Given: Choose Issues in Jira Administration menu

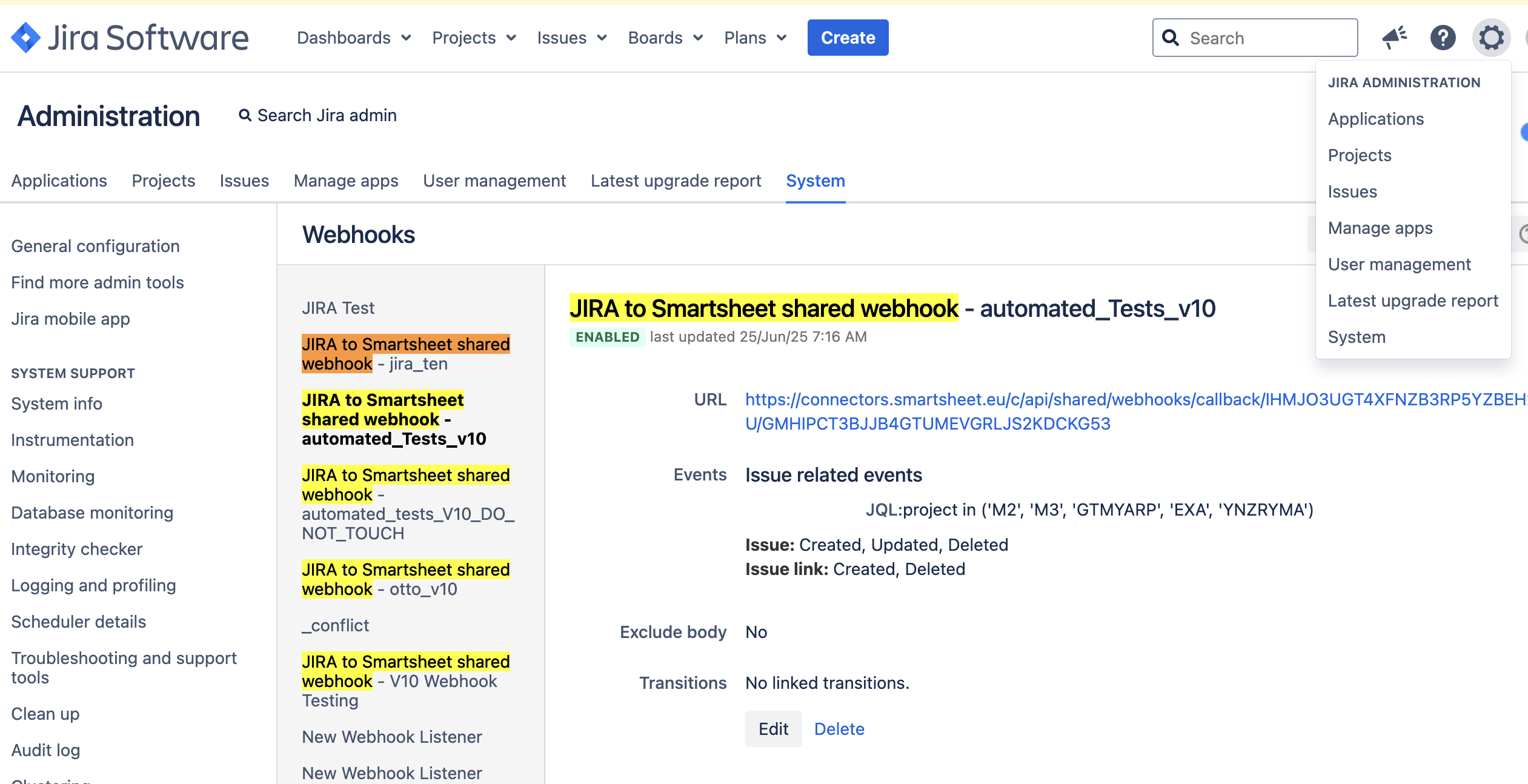Looking at the screenshot, I should point(1352,191).
